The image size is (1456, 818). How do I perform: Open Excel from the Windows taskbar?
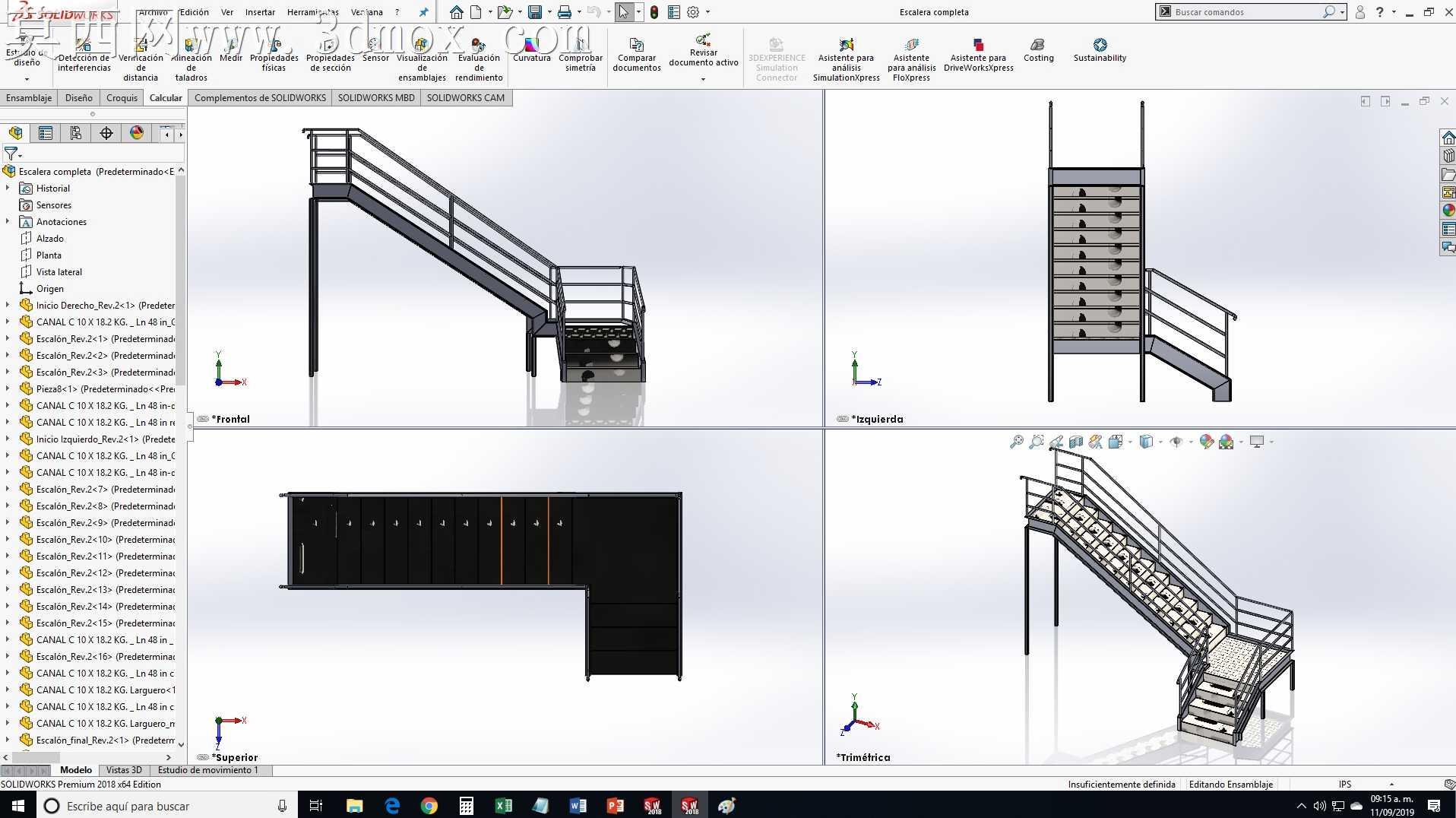point(503,806)
